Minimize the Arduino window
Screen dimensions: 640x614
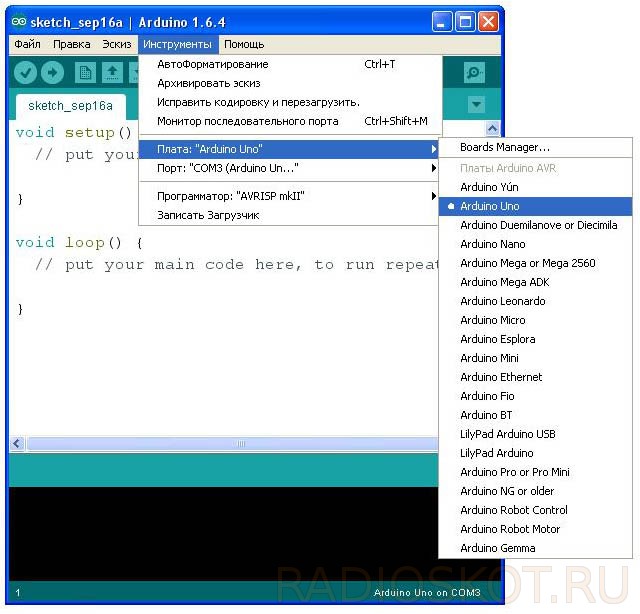tap(441, 22)
